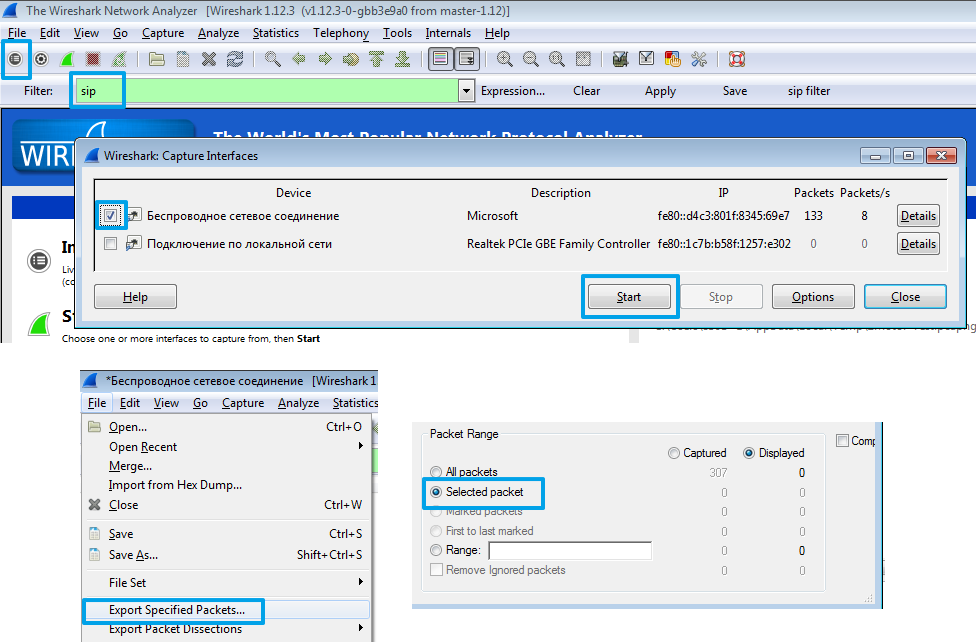Go to packet number toolbar icon
This screenshot has width=976, height=642.
click(x=351, y=59)
